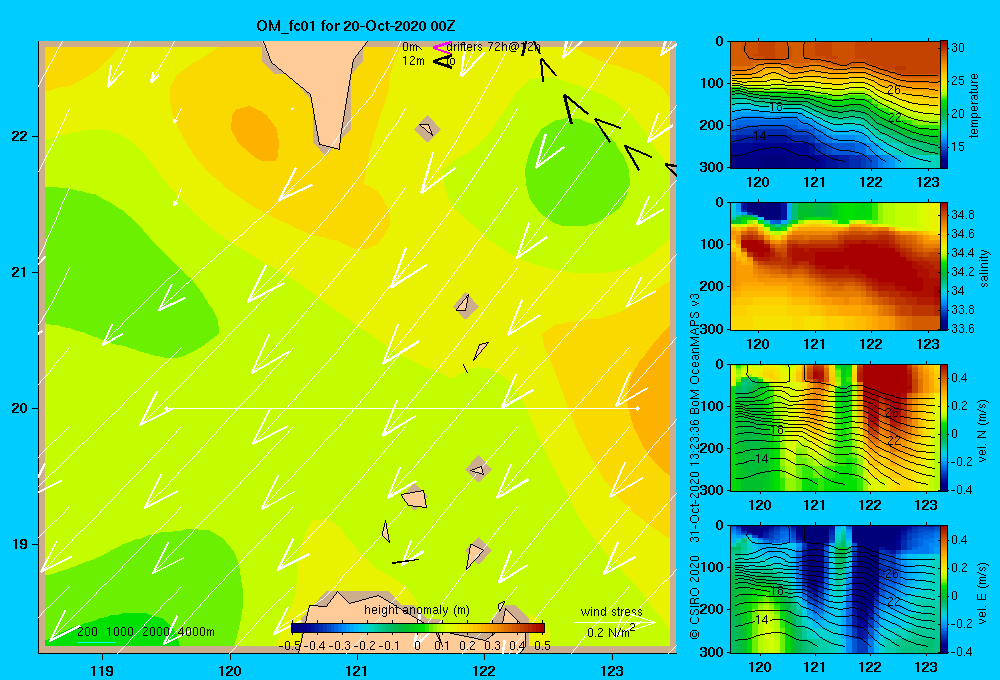Click the '33.6' tick on salinity color bar
Viewport: 1000px width, 680px height.
tap(962, 329)
